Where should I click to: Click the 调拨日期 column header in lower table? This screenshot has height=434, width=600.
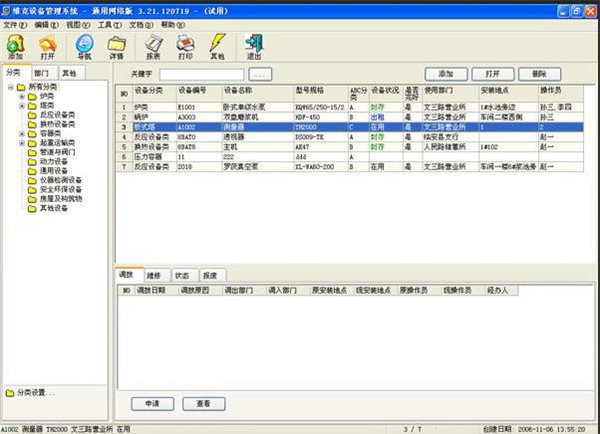point(157,290)
